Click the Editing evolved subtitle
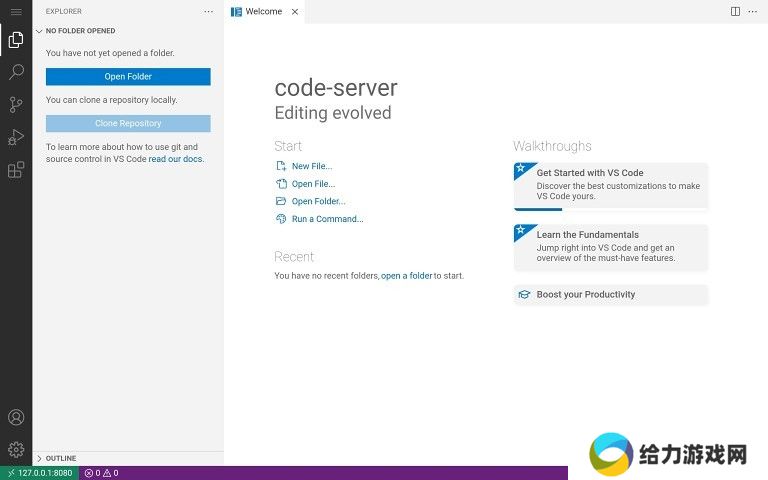Viewport: 768px width, 480px height. (x=333, y=113)
